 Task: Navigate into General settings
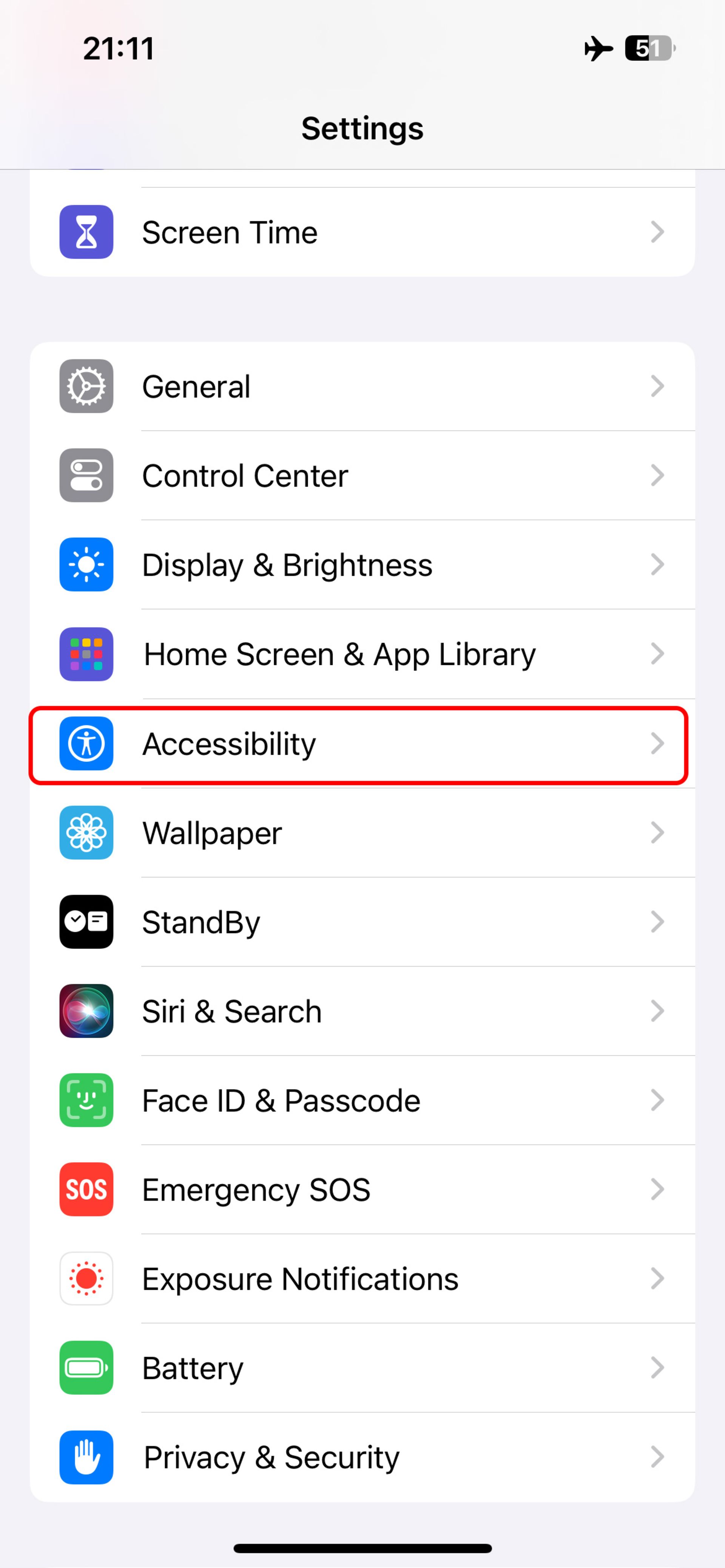point(362,385)
